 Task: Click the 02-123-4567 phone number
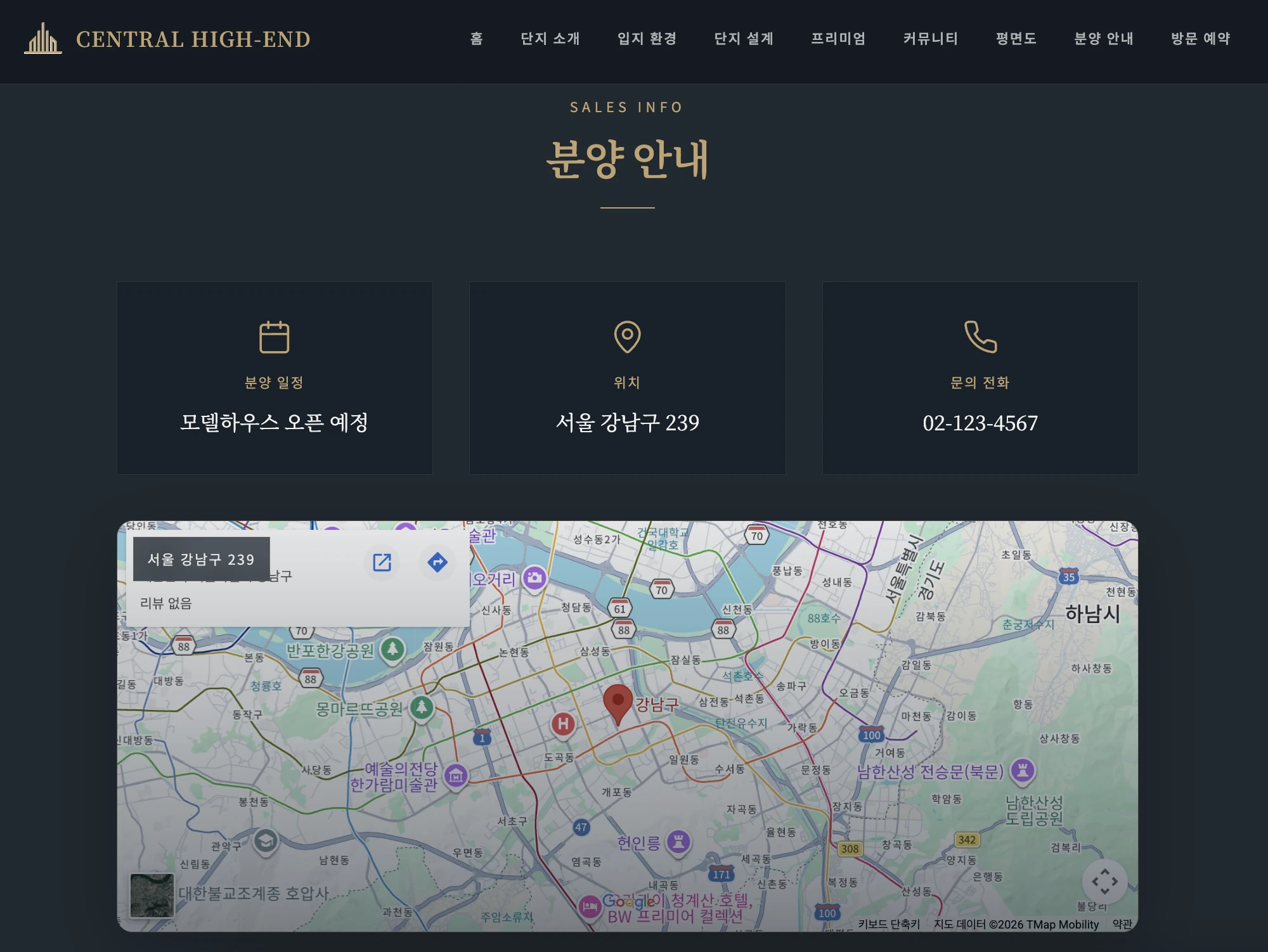(x=980, y=423)
